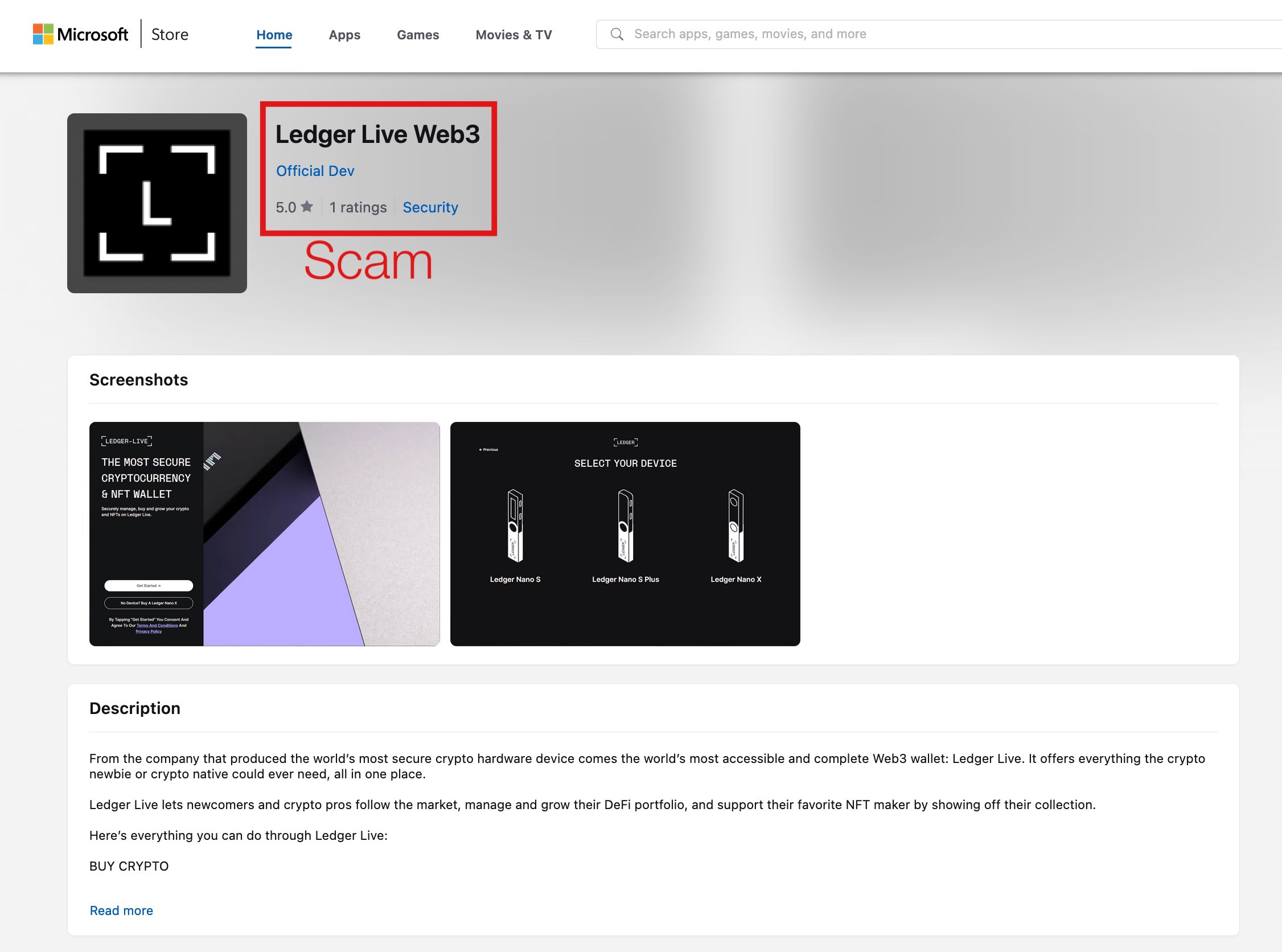Click the second device selection screenshot
Viewport: 1282px width, 952px height.
[x=625, y=534]
